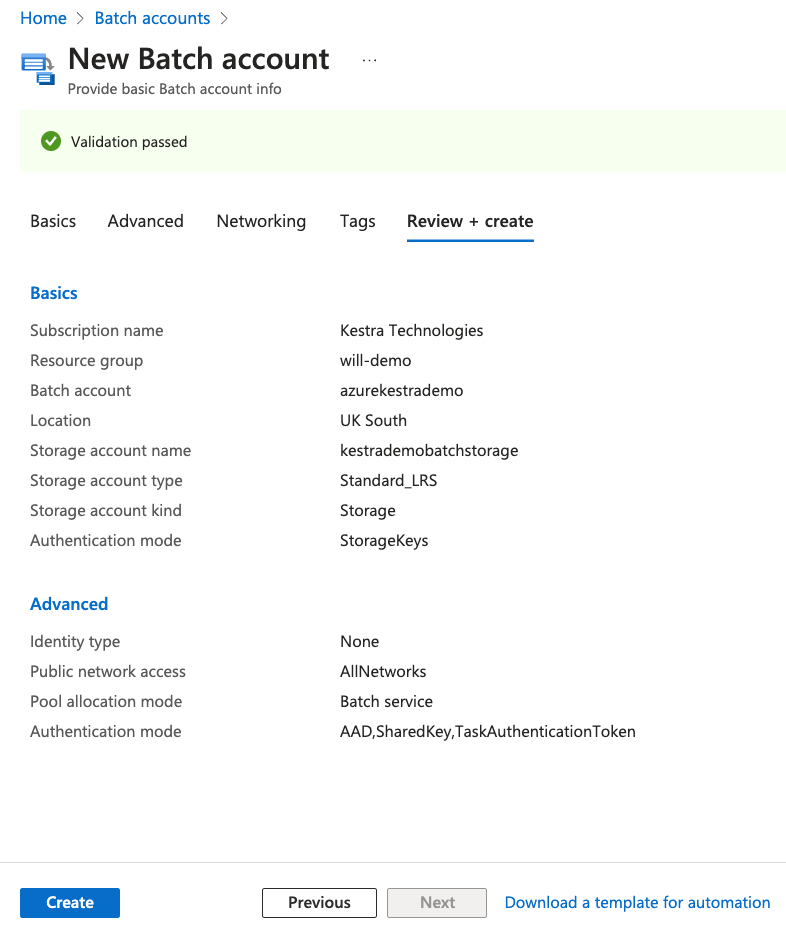Select the Tags tab
Screen dimensions: 786x930
357,221
